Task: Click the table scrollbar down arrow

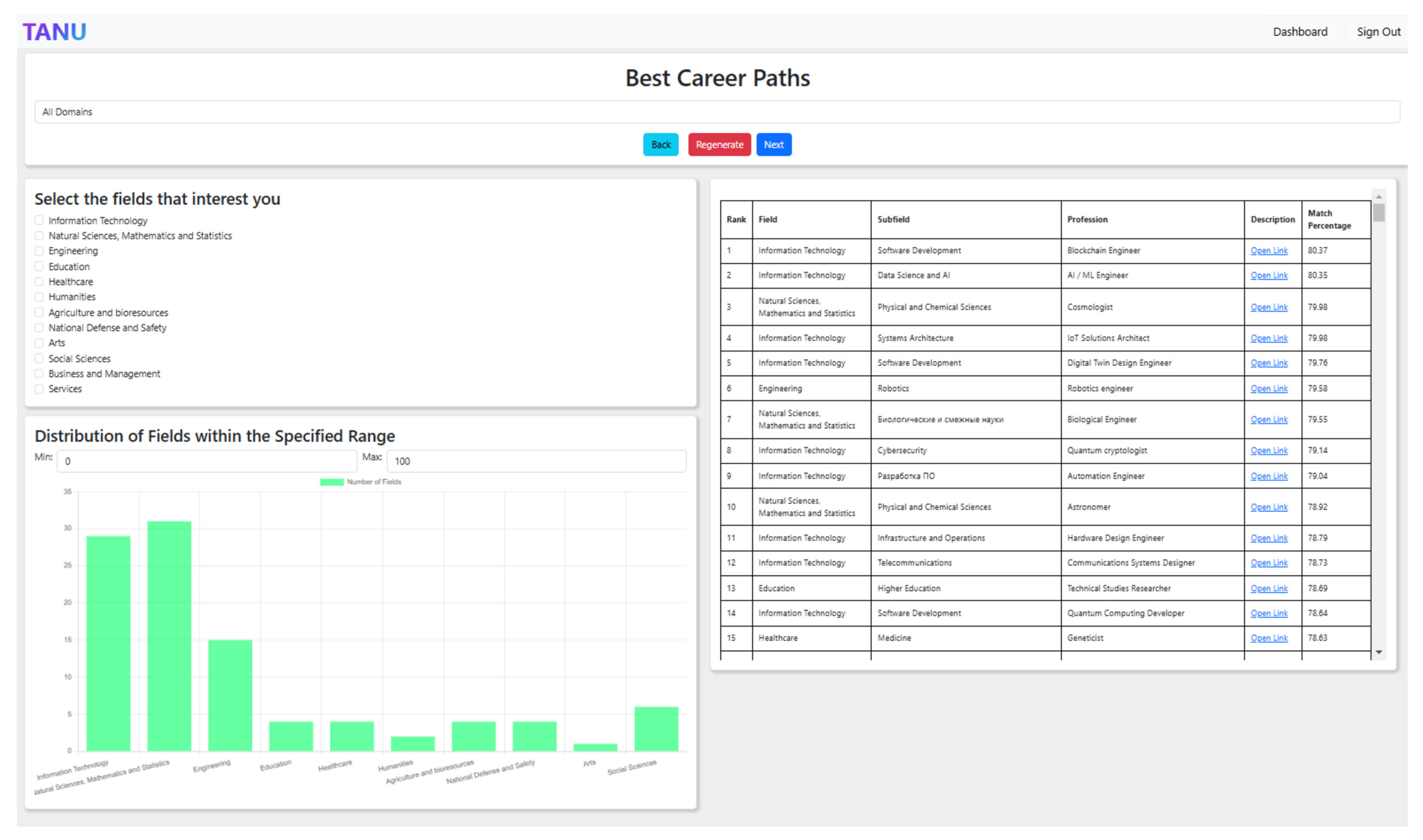Action: pyautogui.click(x=1378, y=652)
